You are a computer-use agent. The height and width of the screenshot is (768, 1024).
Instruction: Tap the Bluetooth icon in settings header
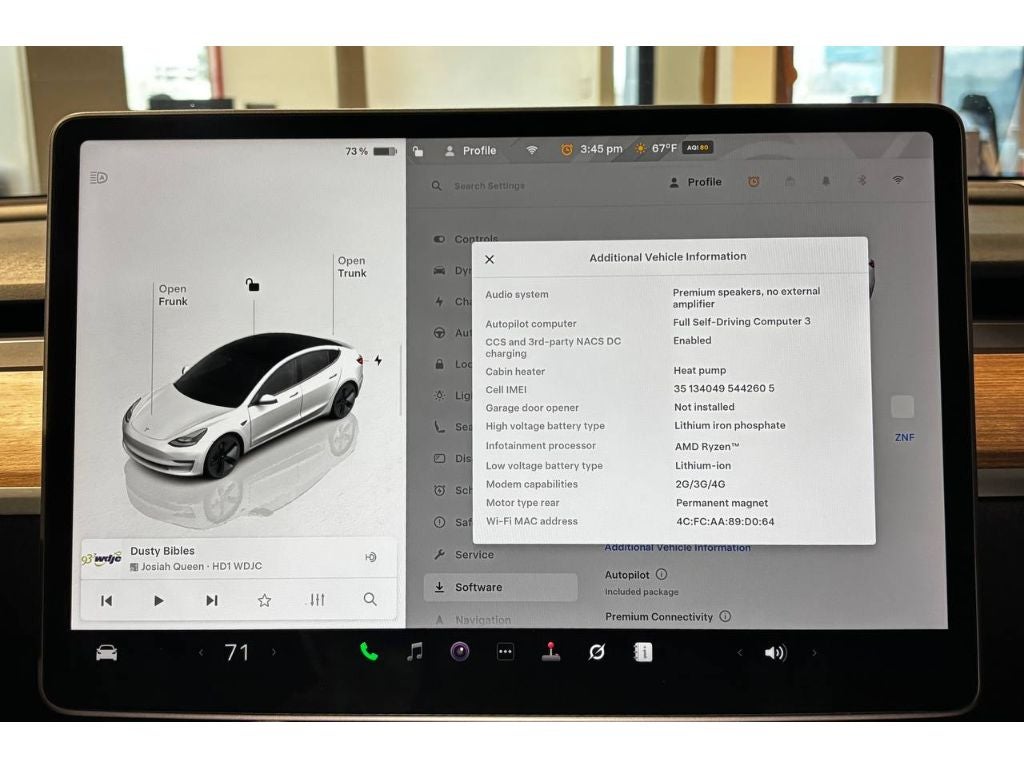coord(862,181)
